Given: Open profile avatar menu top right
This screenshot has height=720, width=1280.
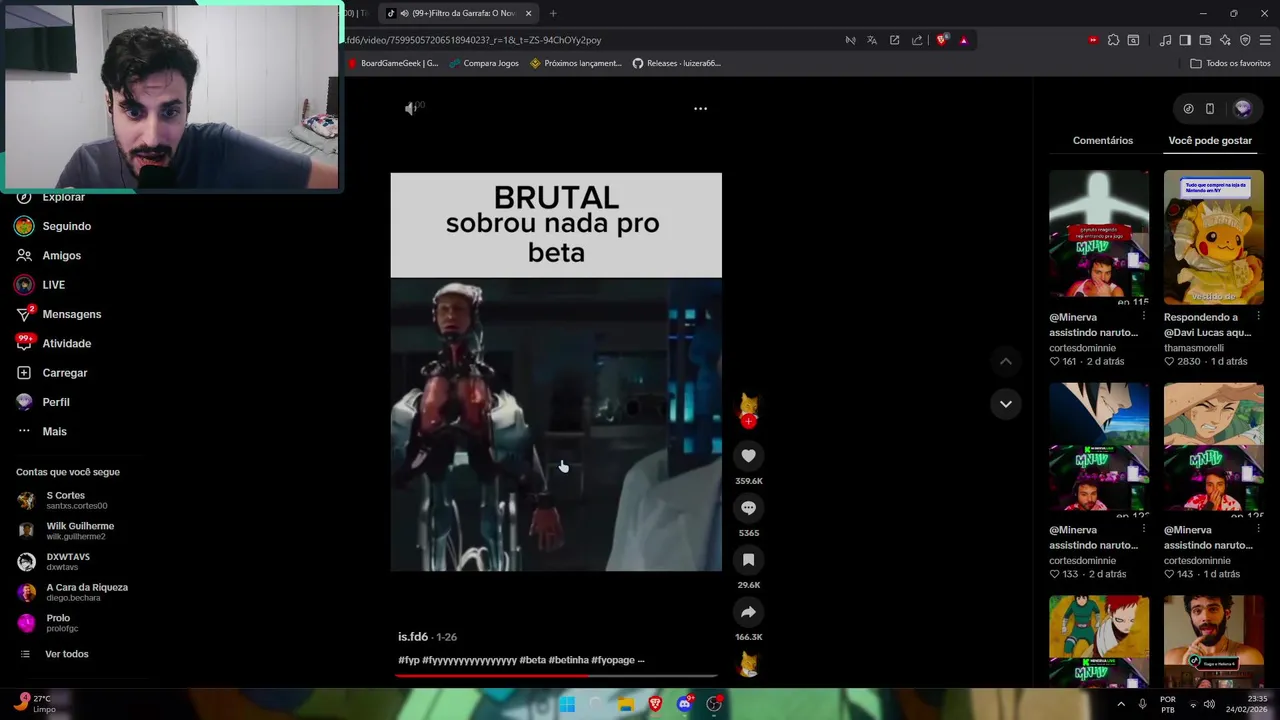Looking at the screenshot, I should (x=1243, y=108).
